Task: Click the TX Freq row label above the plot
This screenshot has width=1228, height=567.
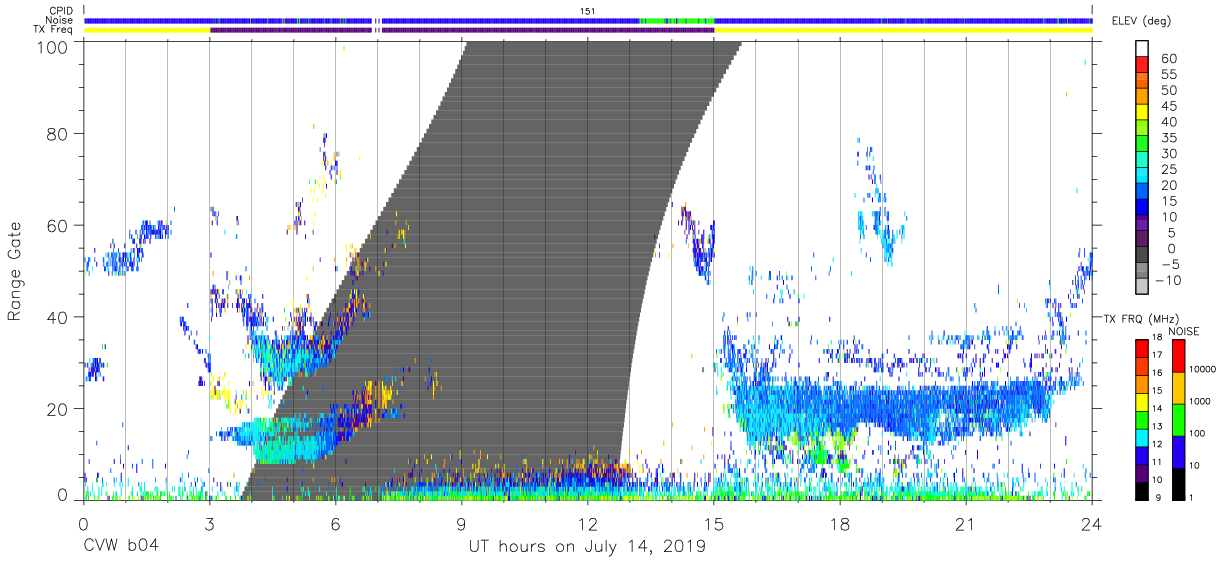Action: (53, 30)
